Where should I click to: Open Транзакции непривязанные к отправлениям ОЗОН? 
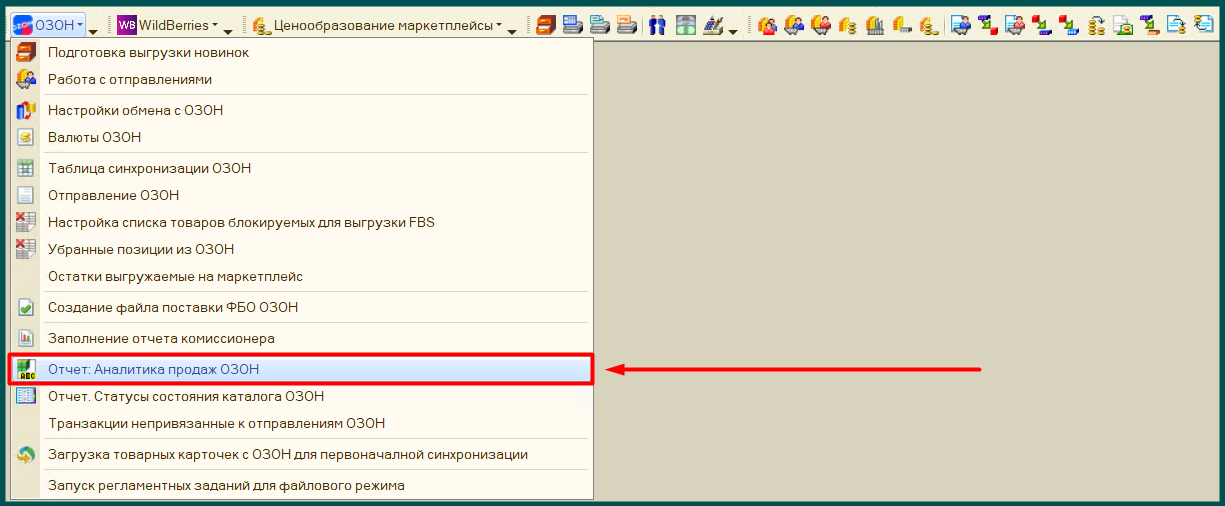point(301,423)
